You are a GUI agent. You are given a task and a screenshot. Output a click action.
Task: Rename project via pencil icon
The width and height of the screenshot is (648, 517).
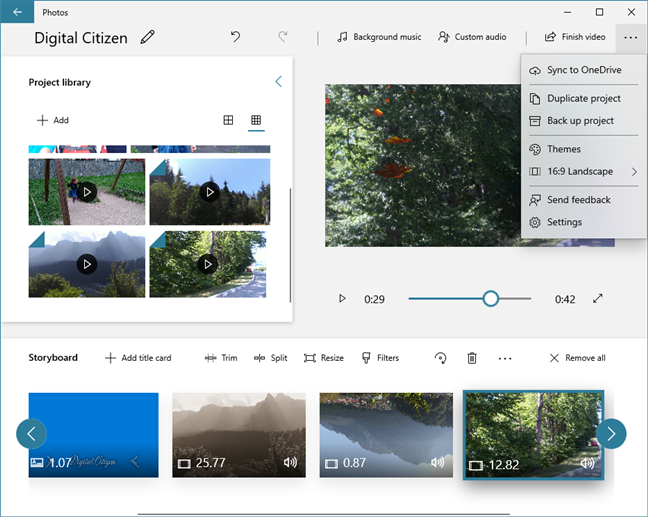click(148, 37)
